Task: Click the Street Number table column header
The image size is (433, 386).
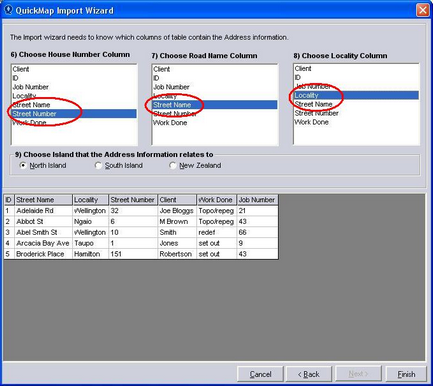Action: click(x=133, y=200)
